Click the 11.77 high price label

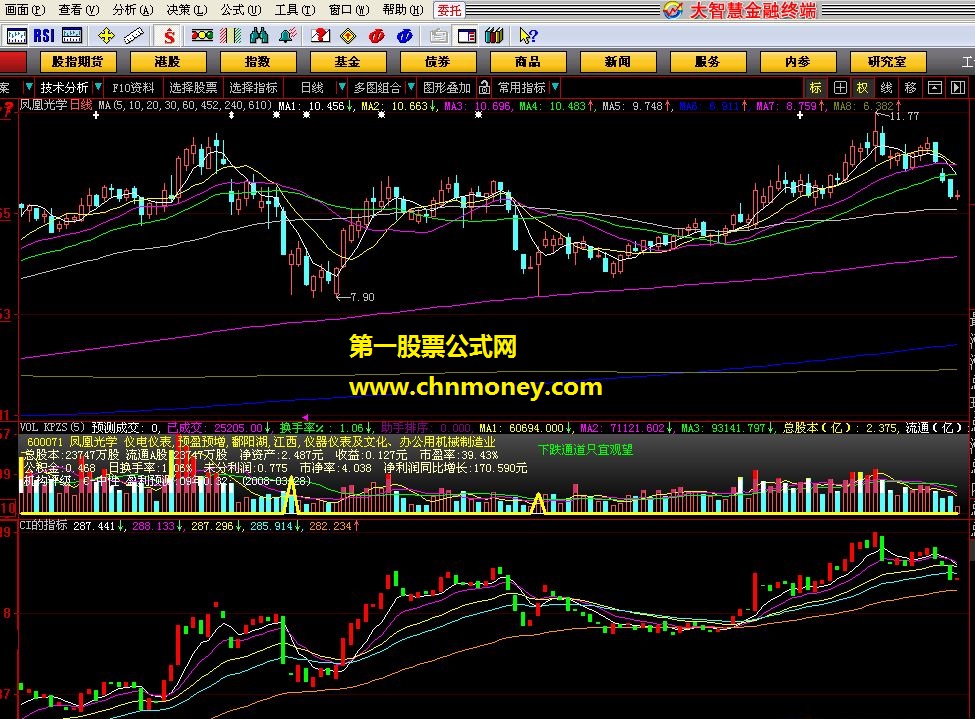point(904,116)
